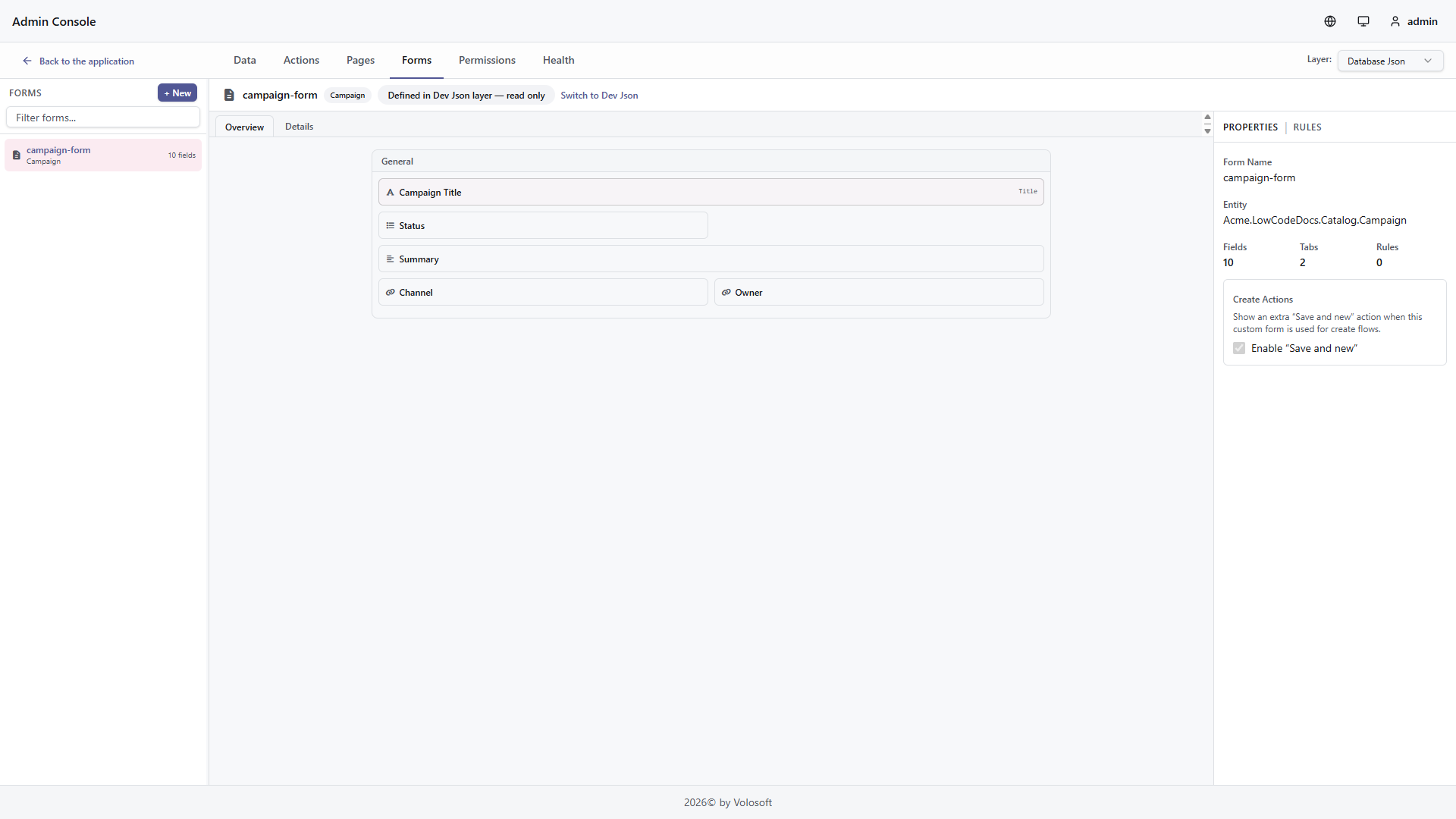This screenshot has height=819, width=1456.
Task: Select the Owner field
Action: tap(879, 292)
